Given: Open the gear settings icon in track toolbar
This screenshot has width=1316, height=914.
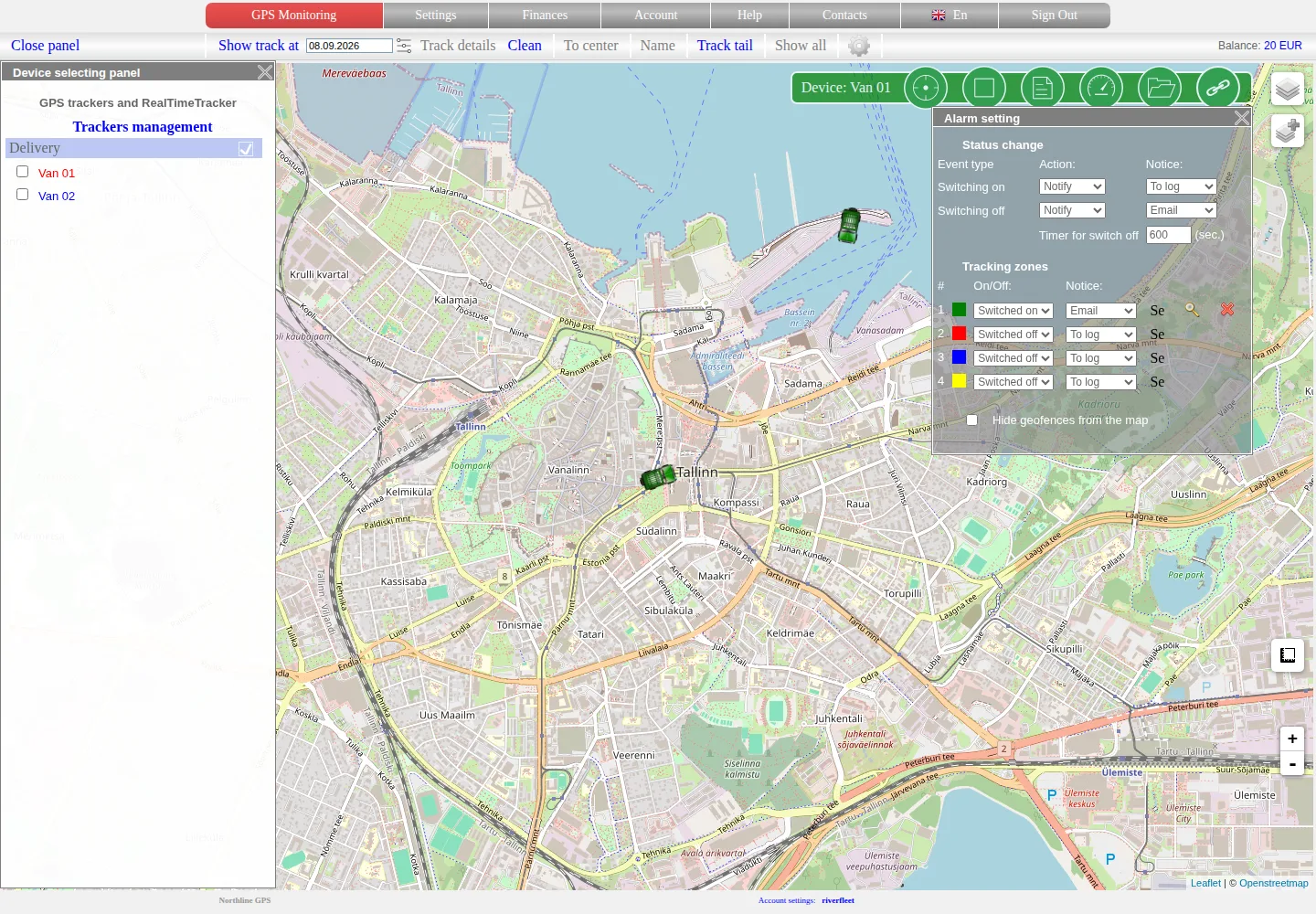Looking at the screenshot, I should pos(858,46).
